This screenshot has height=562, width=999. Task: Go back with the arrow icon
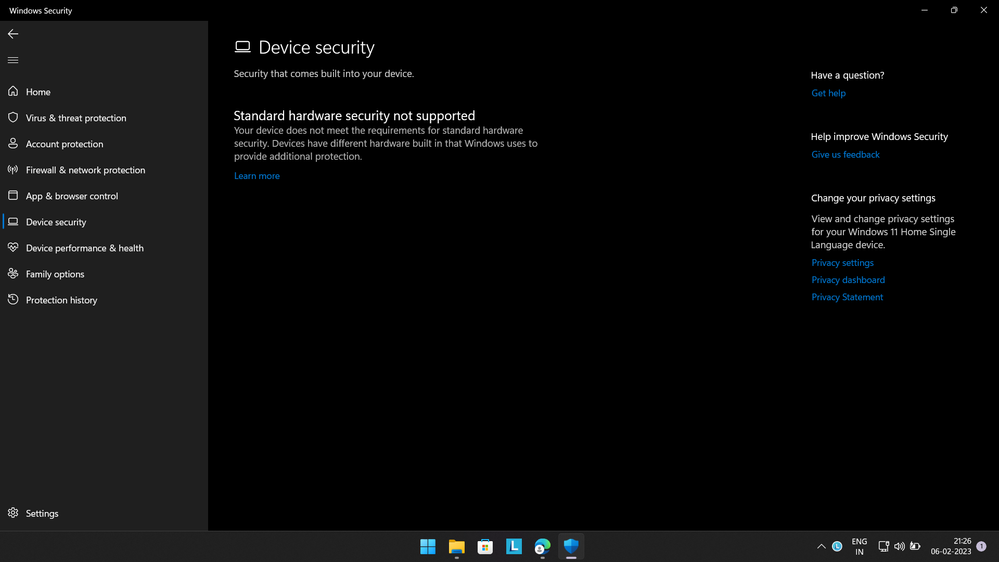(x=13, y=34)
